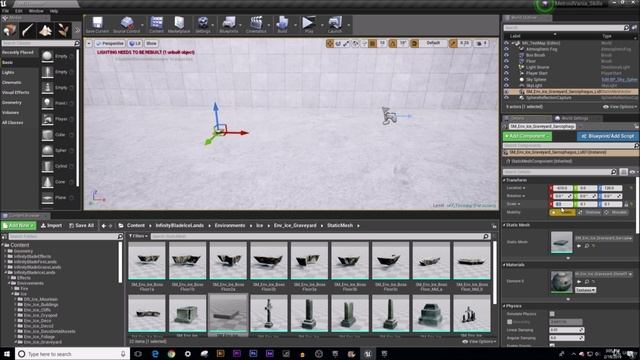Open the Edit menu
This screenshot has width=640, height=360.
tap(19, 11)
